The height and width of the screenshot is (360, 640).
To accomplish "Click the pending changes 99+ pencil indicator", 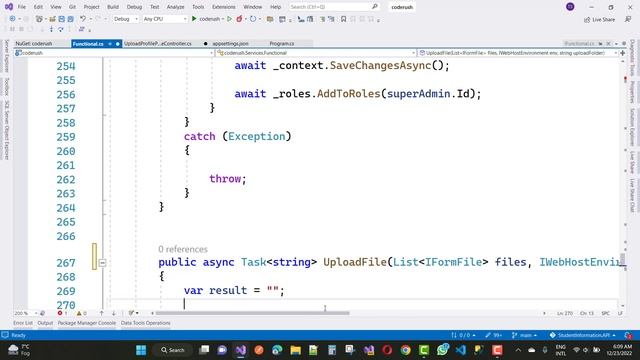I will (493, 335).
